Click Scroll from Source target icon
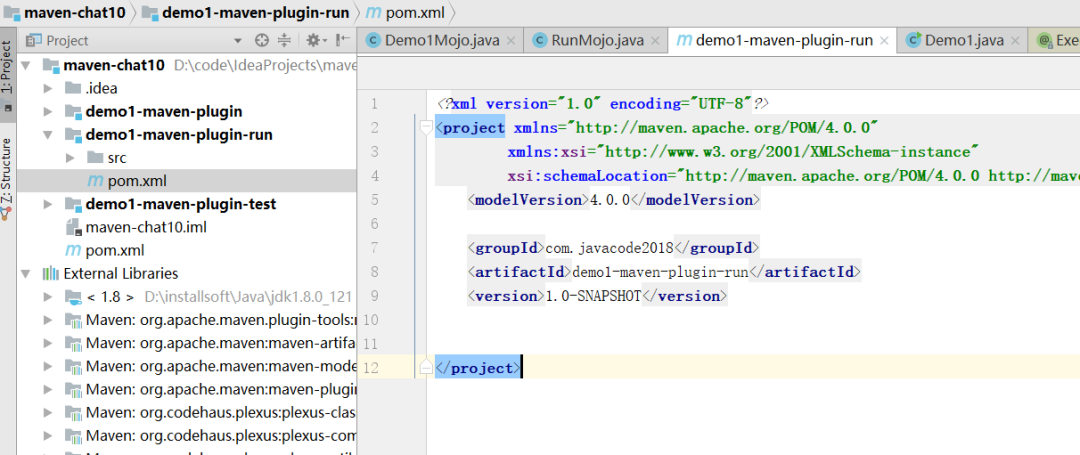The width and height of the screenshot is (1080, 455). (x=261, y=41)
